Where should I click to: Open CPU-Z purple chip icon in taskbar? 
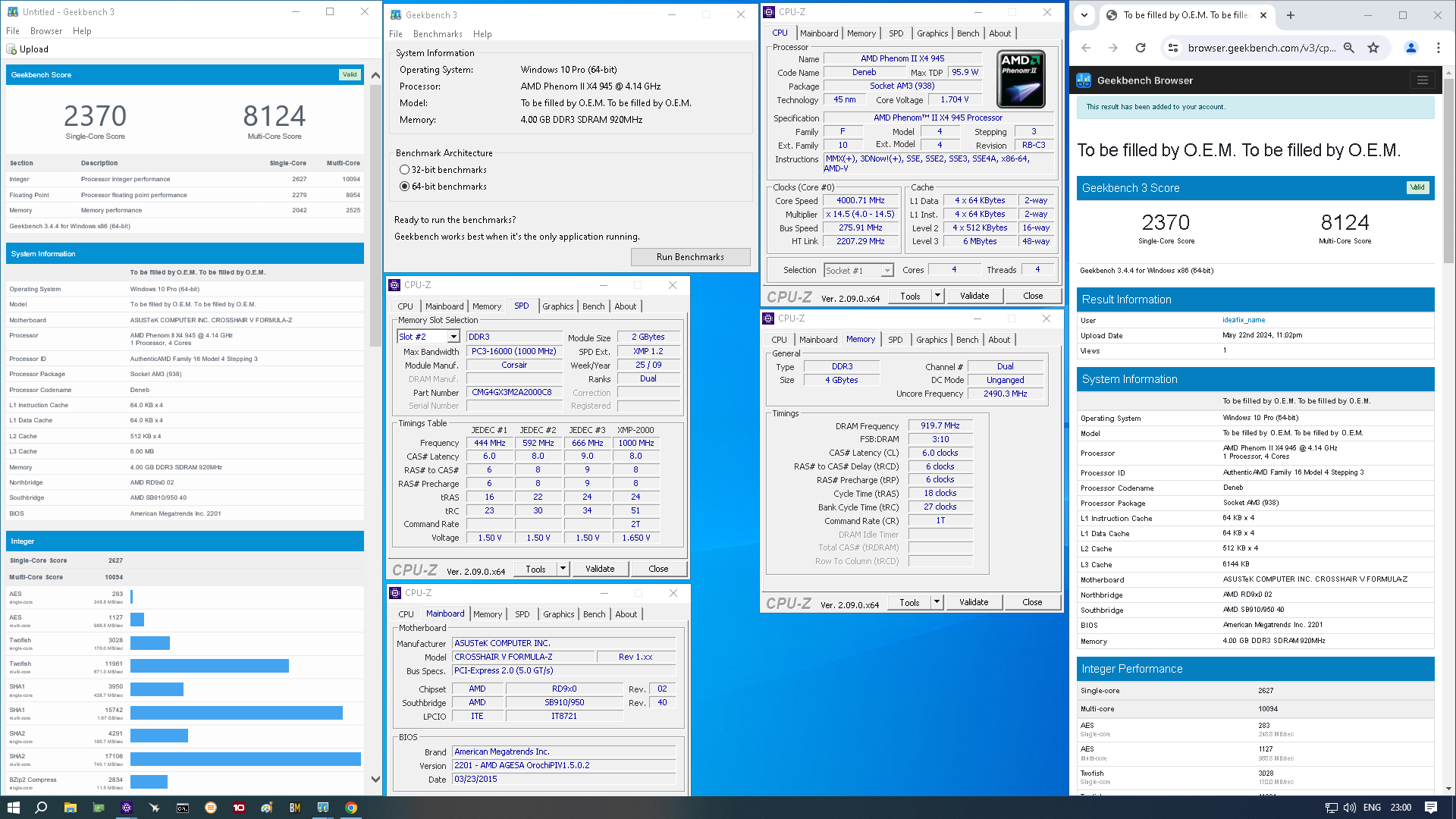[127, 808]
